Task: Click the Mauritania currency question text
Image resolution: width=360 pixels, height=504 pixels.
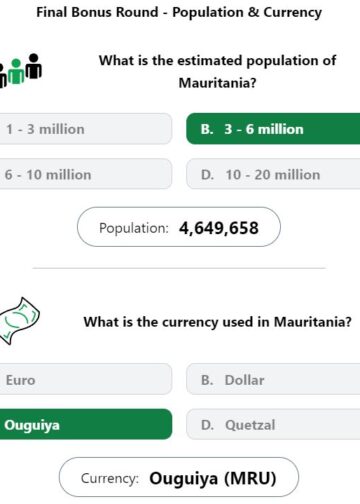Action: pos(217,322)
